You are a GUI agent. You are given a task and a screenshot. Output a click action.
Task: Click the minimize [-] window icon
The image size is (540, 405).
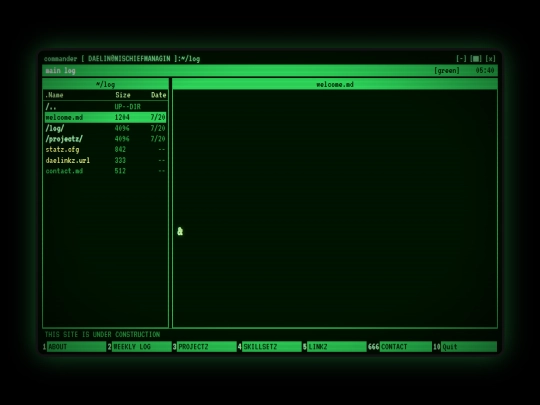(461, 59)
